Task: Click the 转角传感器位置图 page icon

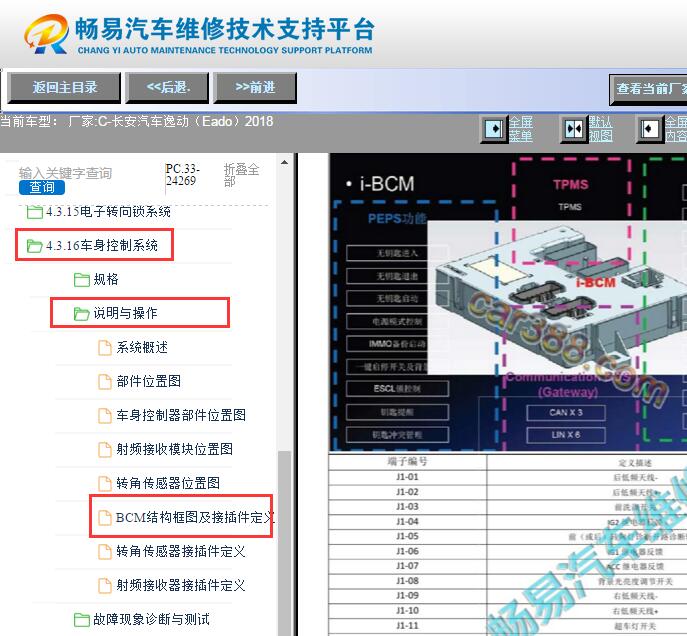Action: (104, 484)
